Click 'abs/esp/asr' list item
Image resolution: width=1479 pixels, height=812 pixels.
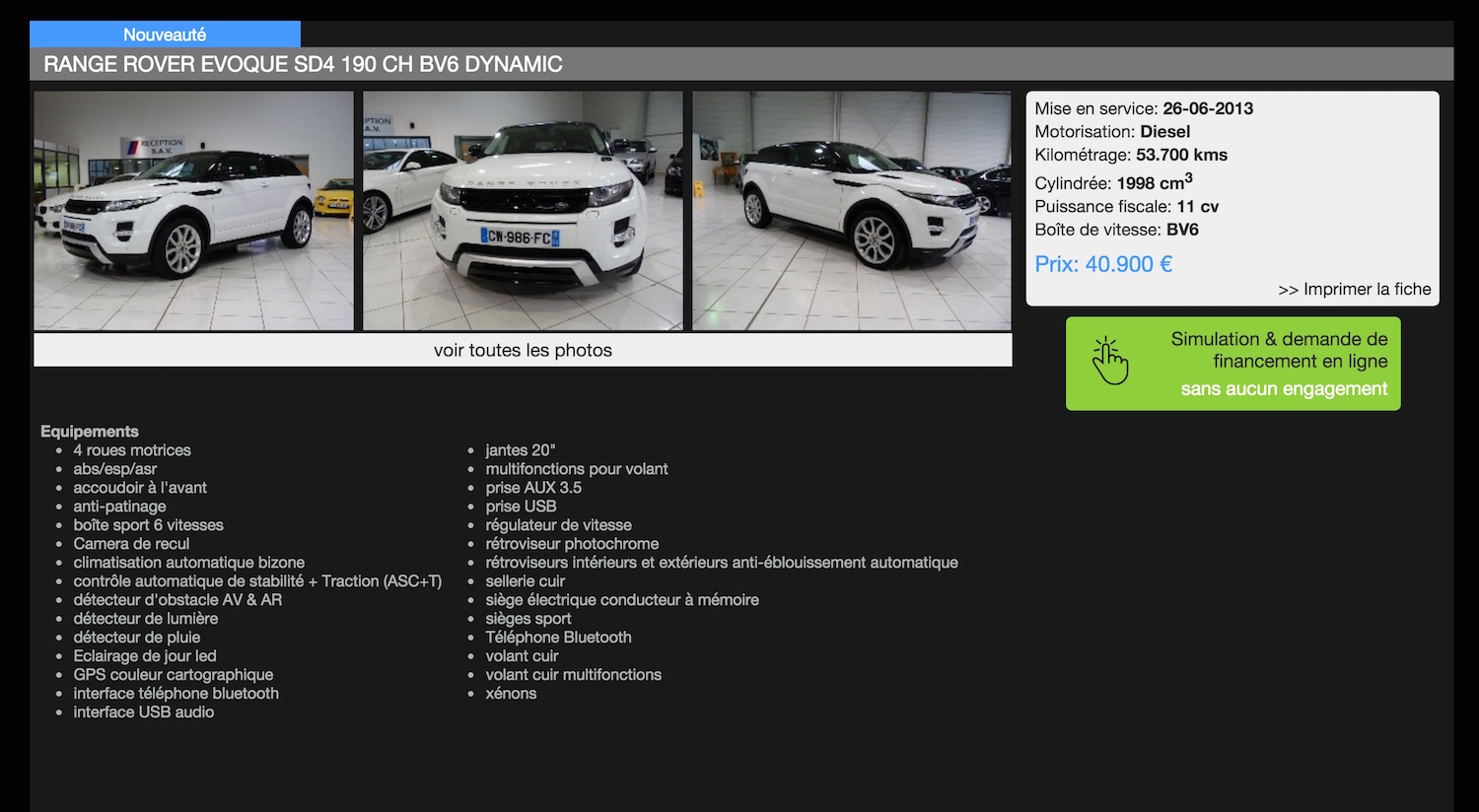[114, 469]
